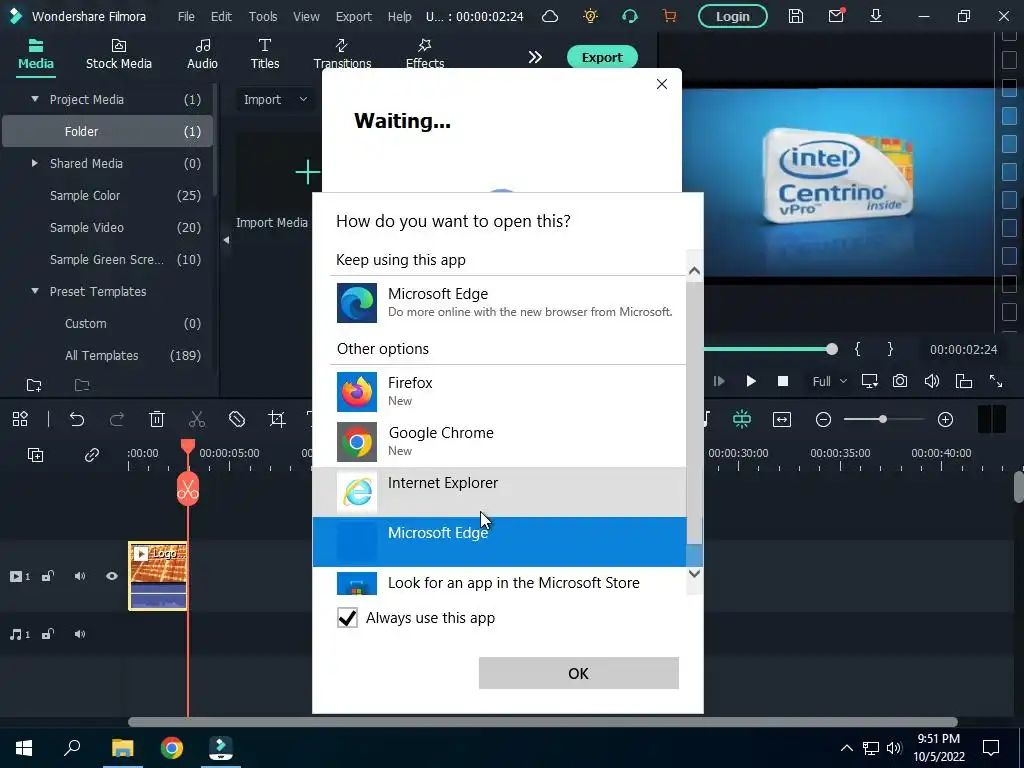Collapse the Project Media tree
Image resolution: width=1024 pixels, height=768 pixels.
point(35,99)
